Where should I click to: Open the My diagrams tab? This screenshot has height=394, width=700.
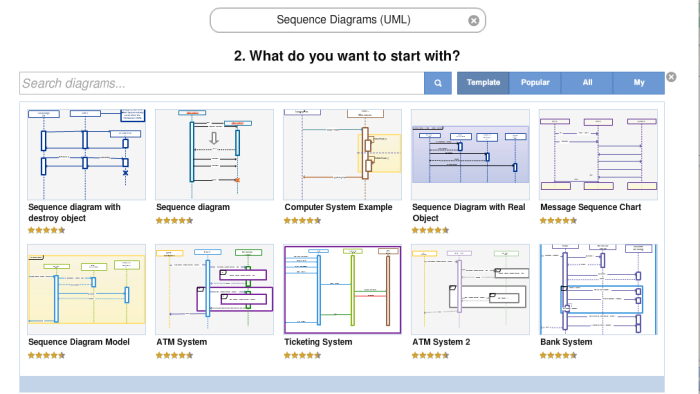(x=639, y=83)
